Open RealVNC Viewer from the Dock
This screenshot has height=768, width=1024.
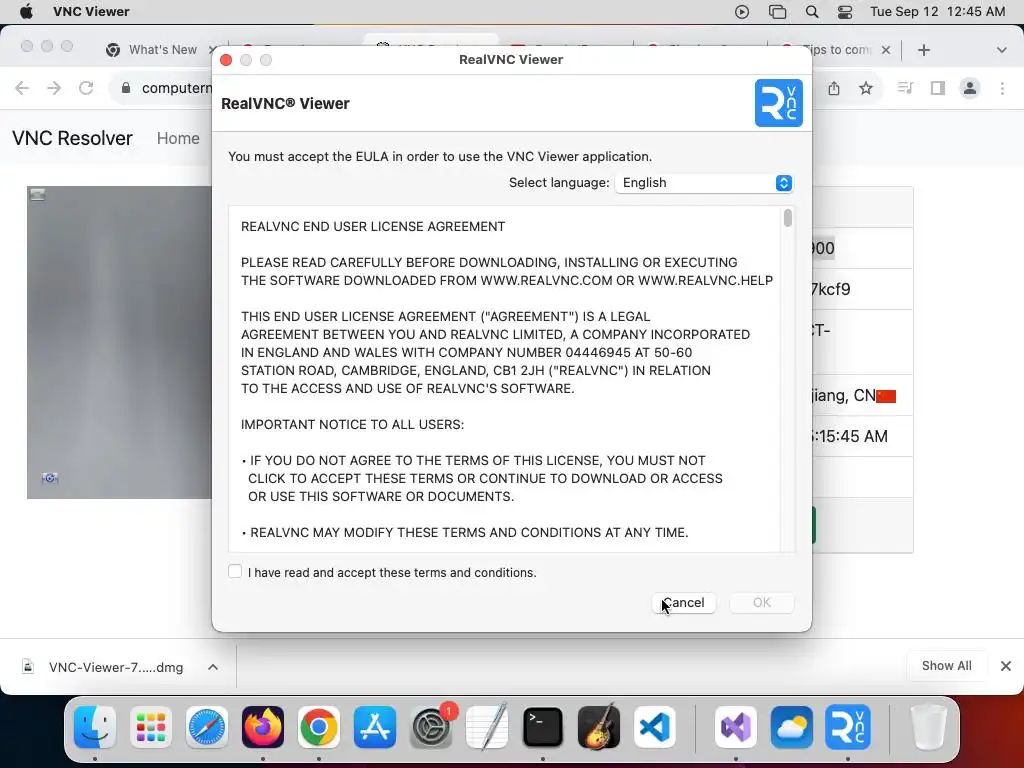[848, 726]
